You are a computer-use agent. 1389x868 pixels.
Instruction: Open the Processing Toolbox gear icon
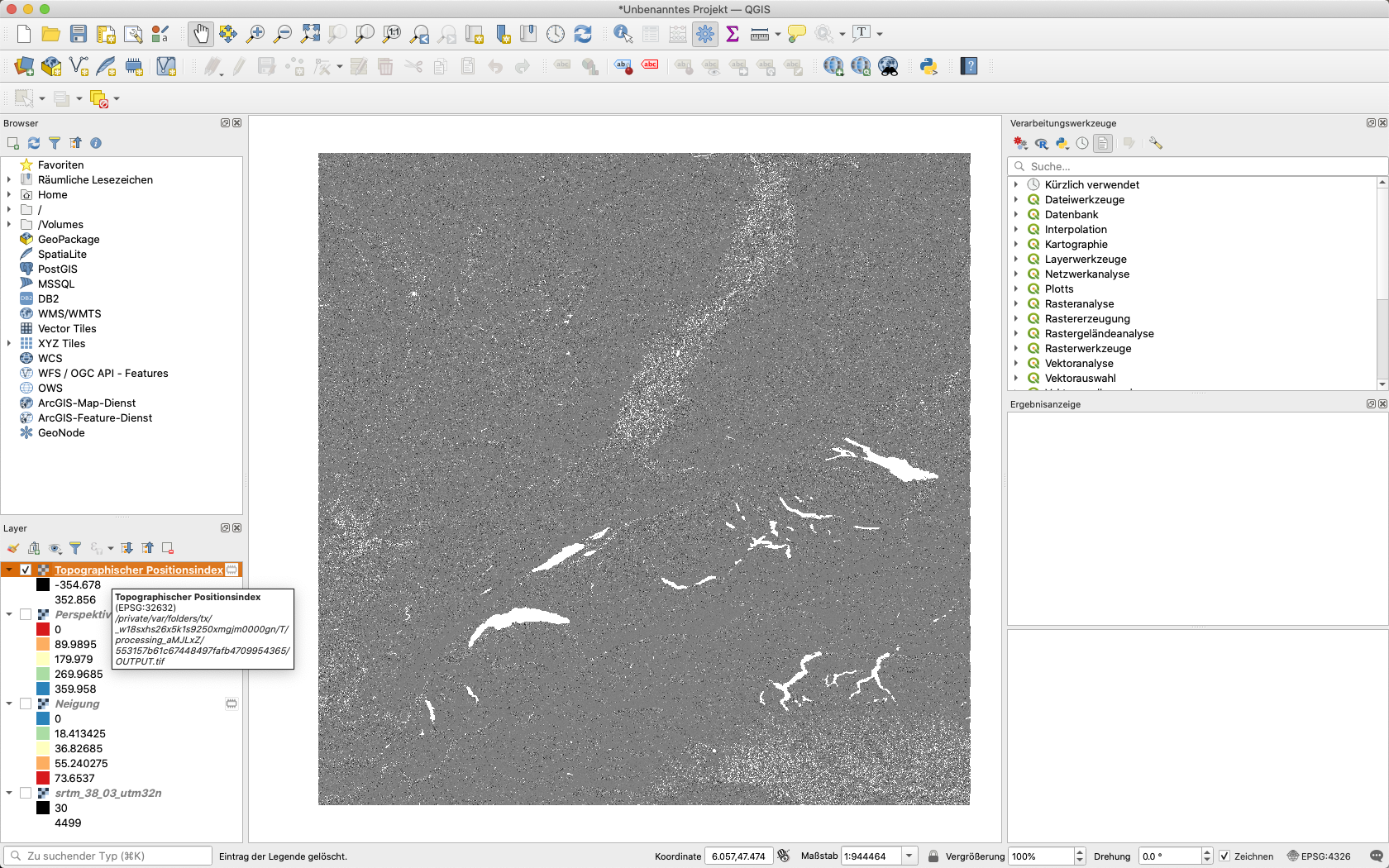click(705, 34)
